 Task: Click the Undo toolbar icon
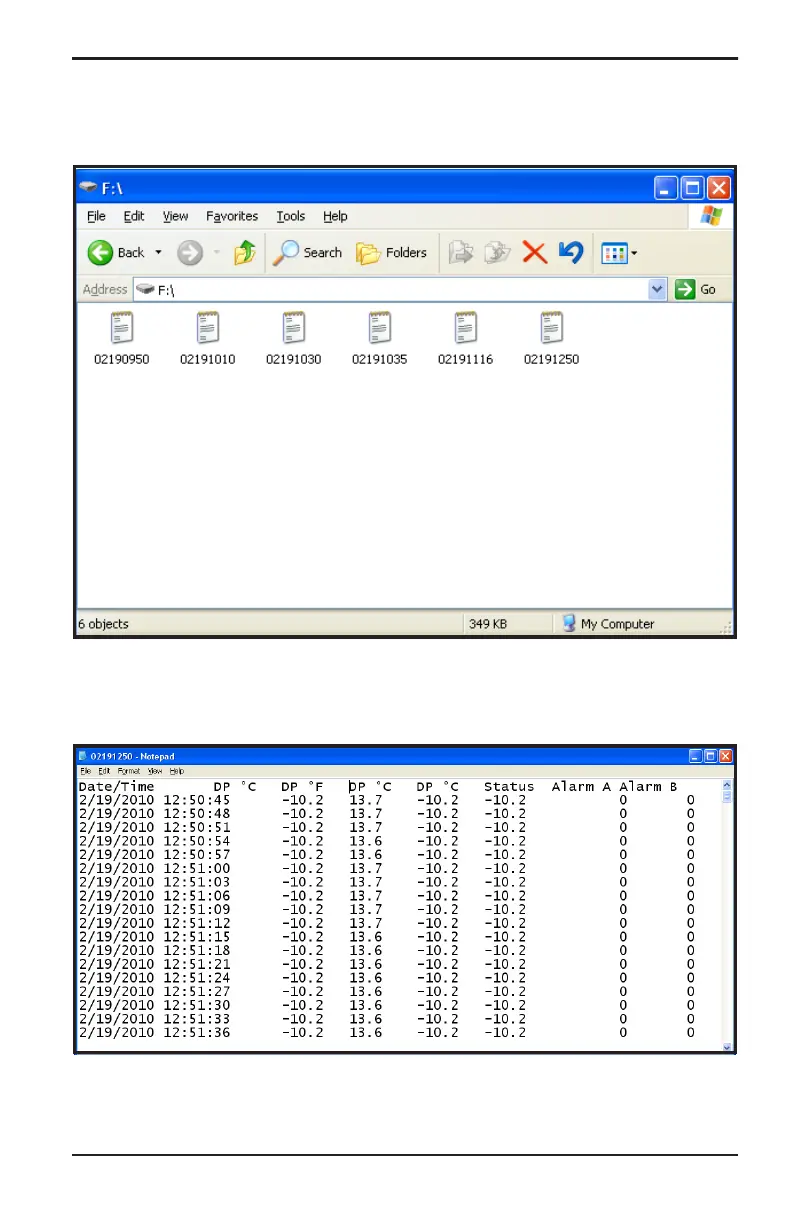(x=570, y=253)
